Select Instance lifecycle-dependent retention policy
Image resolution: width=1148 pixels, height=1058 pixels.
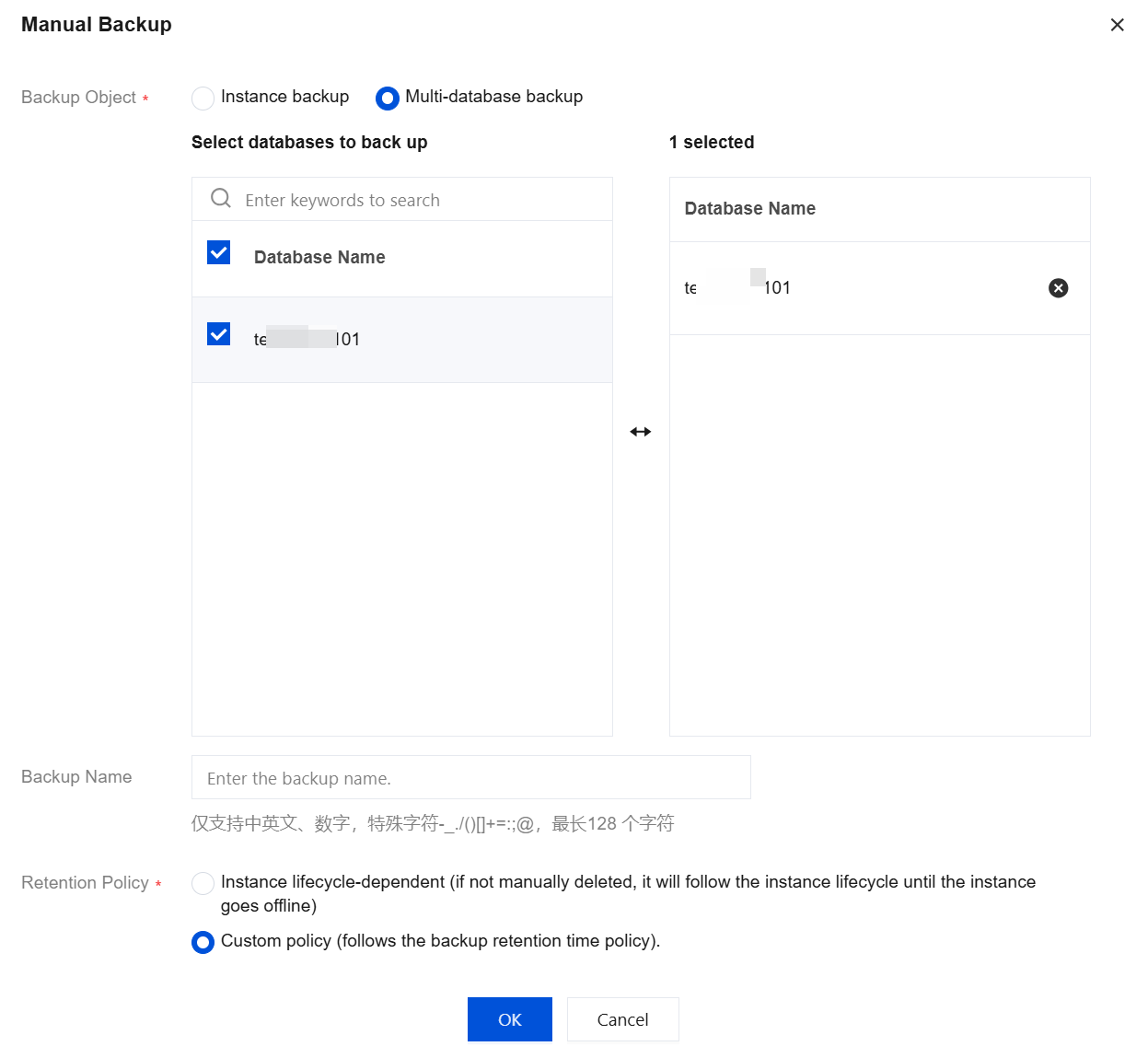click(x=203, y=883)
